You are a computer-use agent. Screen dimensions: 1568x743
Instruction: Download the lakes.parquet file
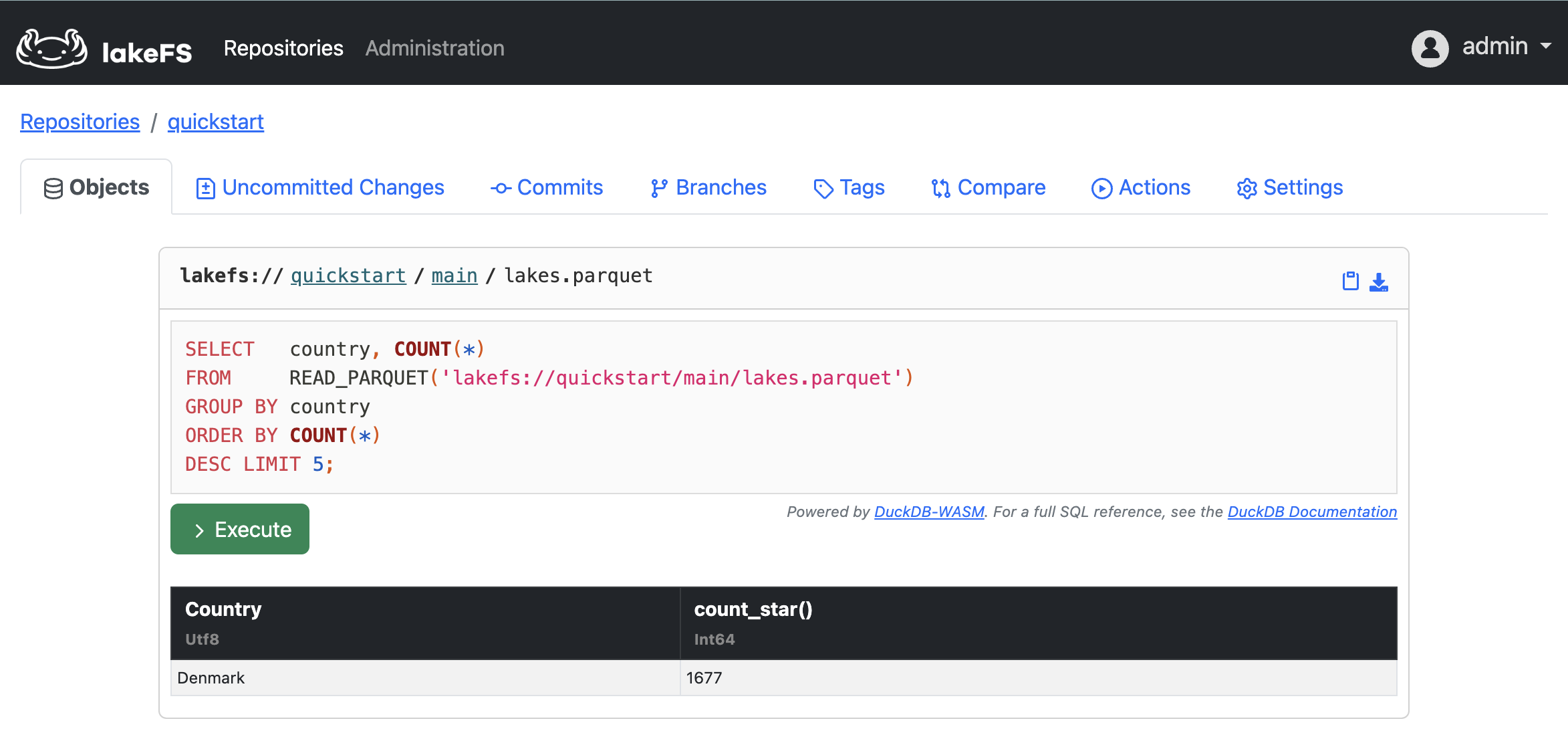(x=1379, y=282)
